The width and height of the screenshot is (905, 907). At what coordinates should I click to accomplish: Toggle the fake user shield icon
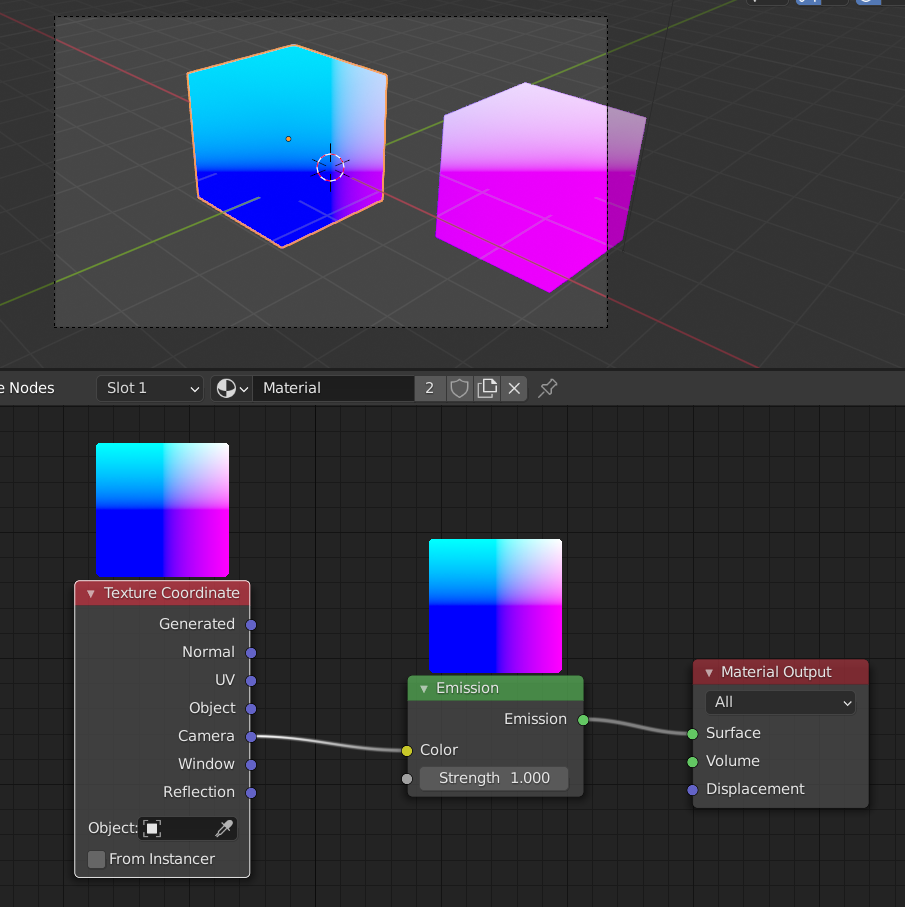pos(459,388)
